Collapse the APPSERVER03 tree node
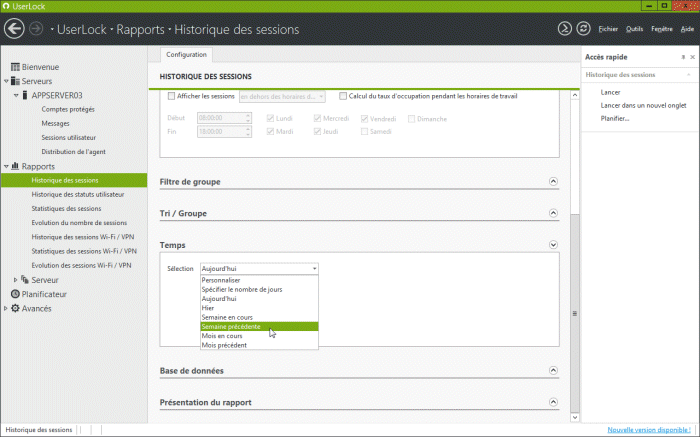This screenshot has width=700, height=437. click(x=16, y=96)
